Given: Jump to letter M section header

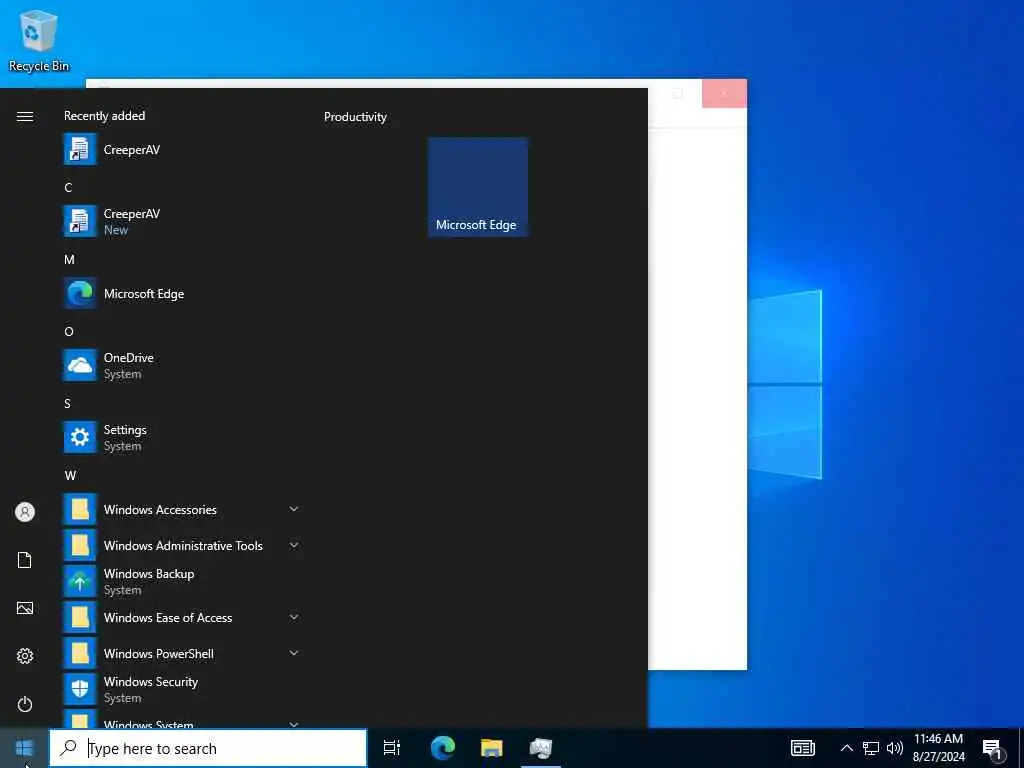Looking at the screenshot, I should 69,260.
